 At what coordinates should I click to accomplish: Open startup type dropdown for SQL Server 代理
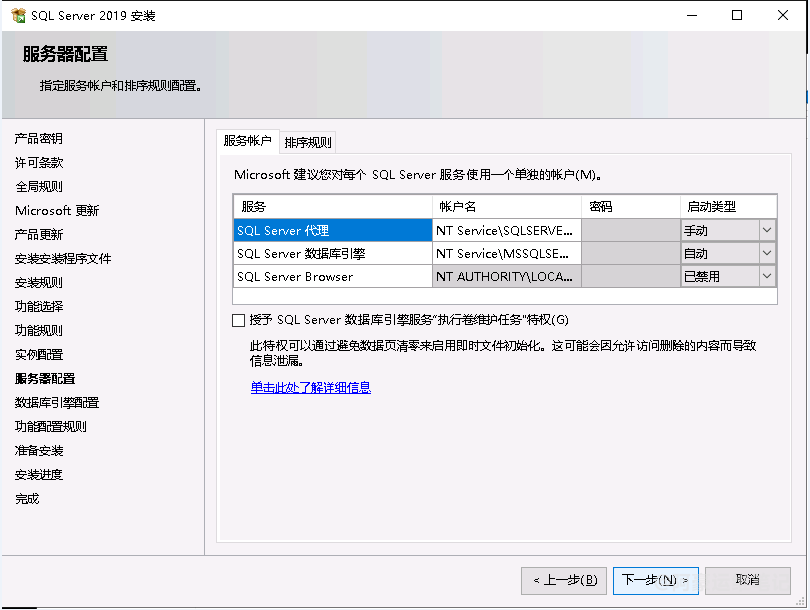tap(767, 230)
